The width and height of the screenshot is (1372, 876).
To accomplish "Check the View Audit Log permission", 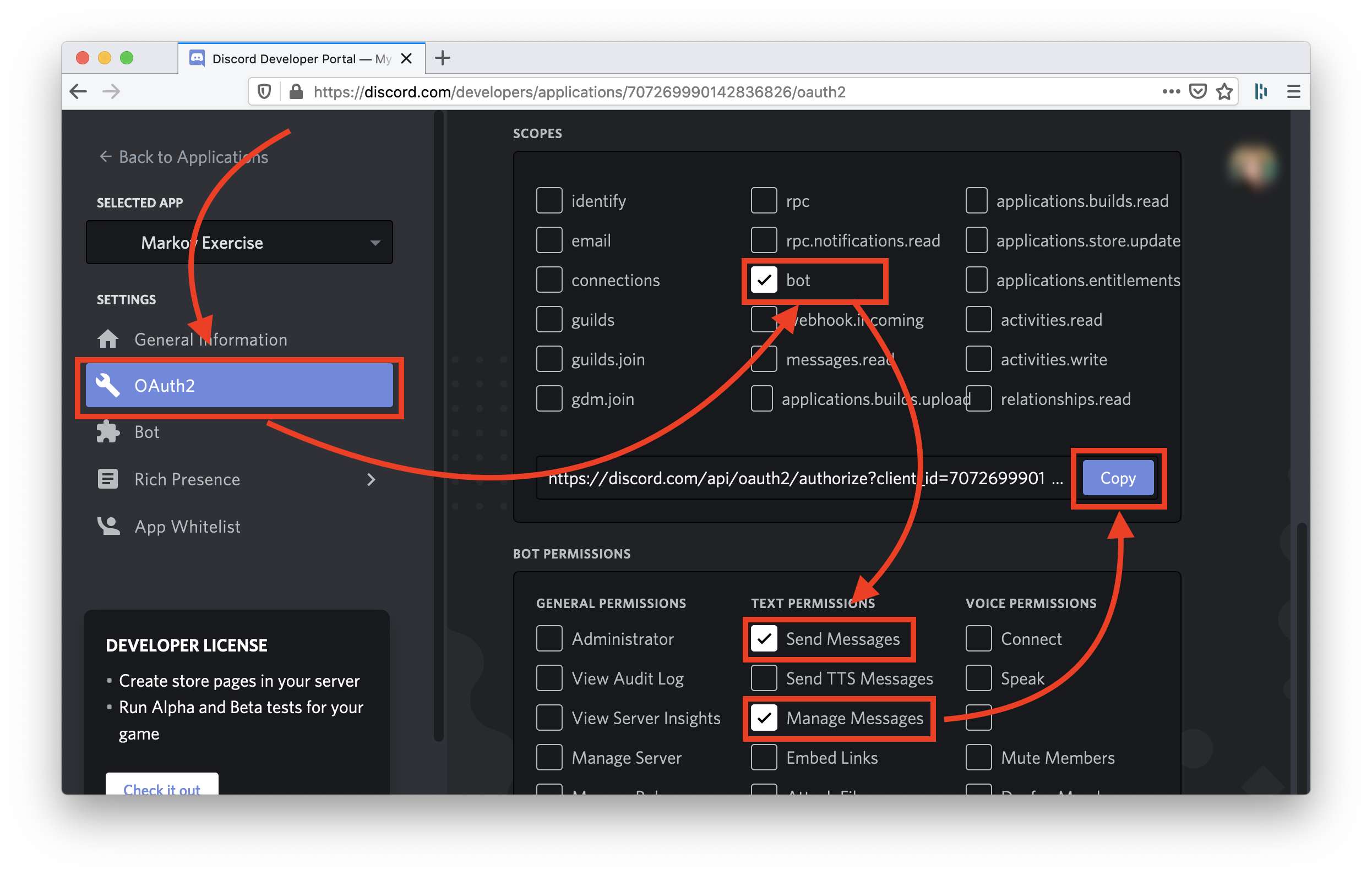I will [549, 678].
